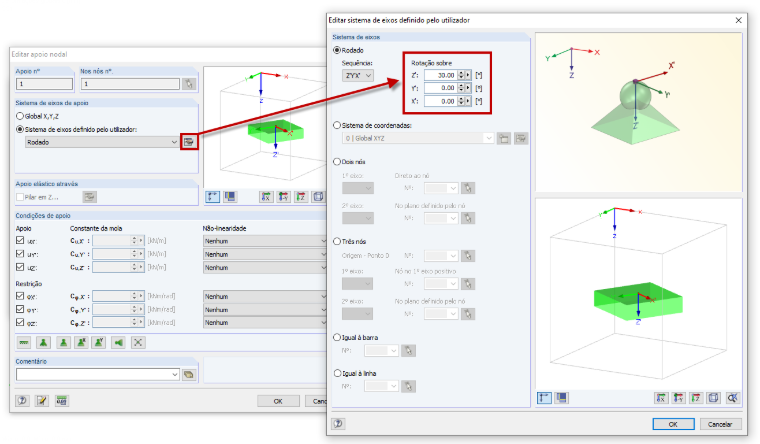Select the green arrow support type icon
Screen dimensions: 760x444
pyautogui.click(x=119, y=343)
